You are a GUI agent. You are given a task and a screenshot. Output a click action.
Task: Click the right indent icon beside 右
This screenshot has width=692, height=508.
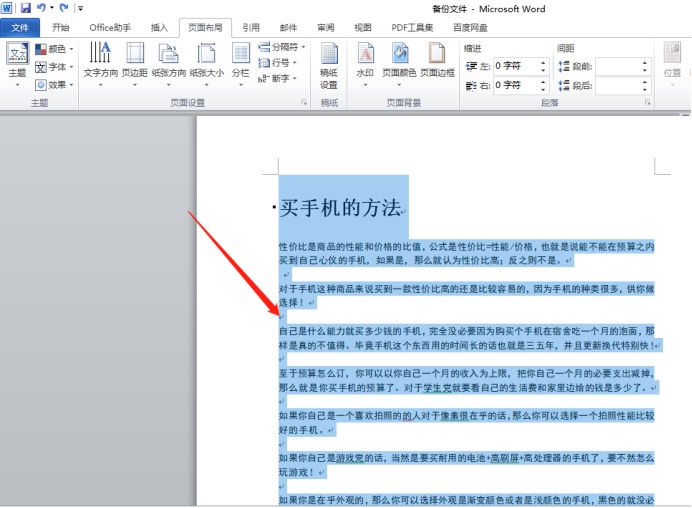(x=471, y=85)
